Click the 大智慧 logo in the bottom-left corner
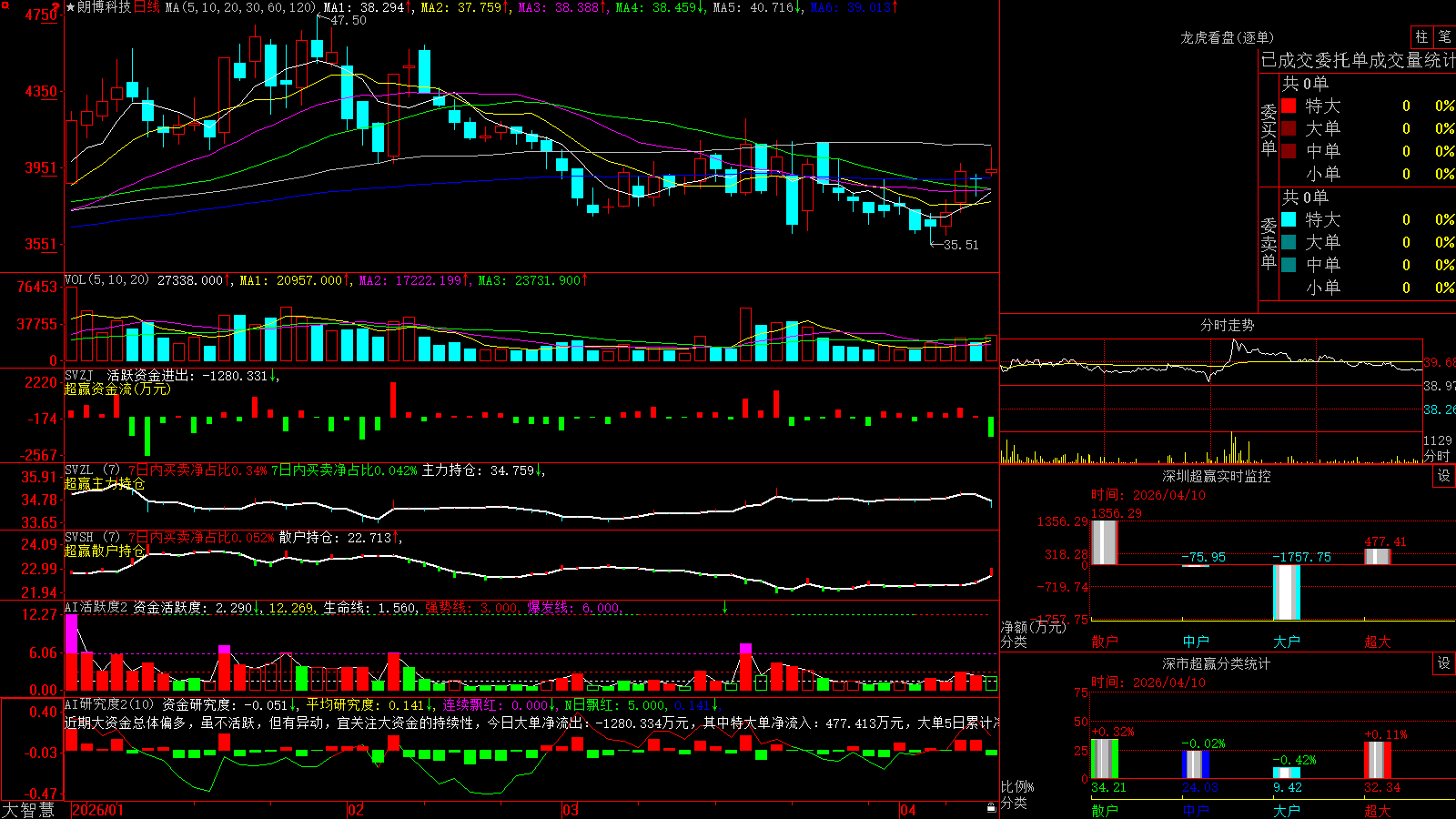 [x=28, y=810]
